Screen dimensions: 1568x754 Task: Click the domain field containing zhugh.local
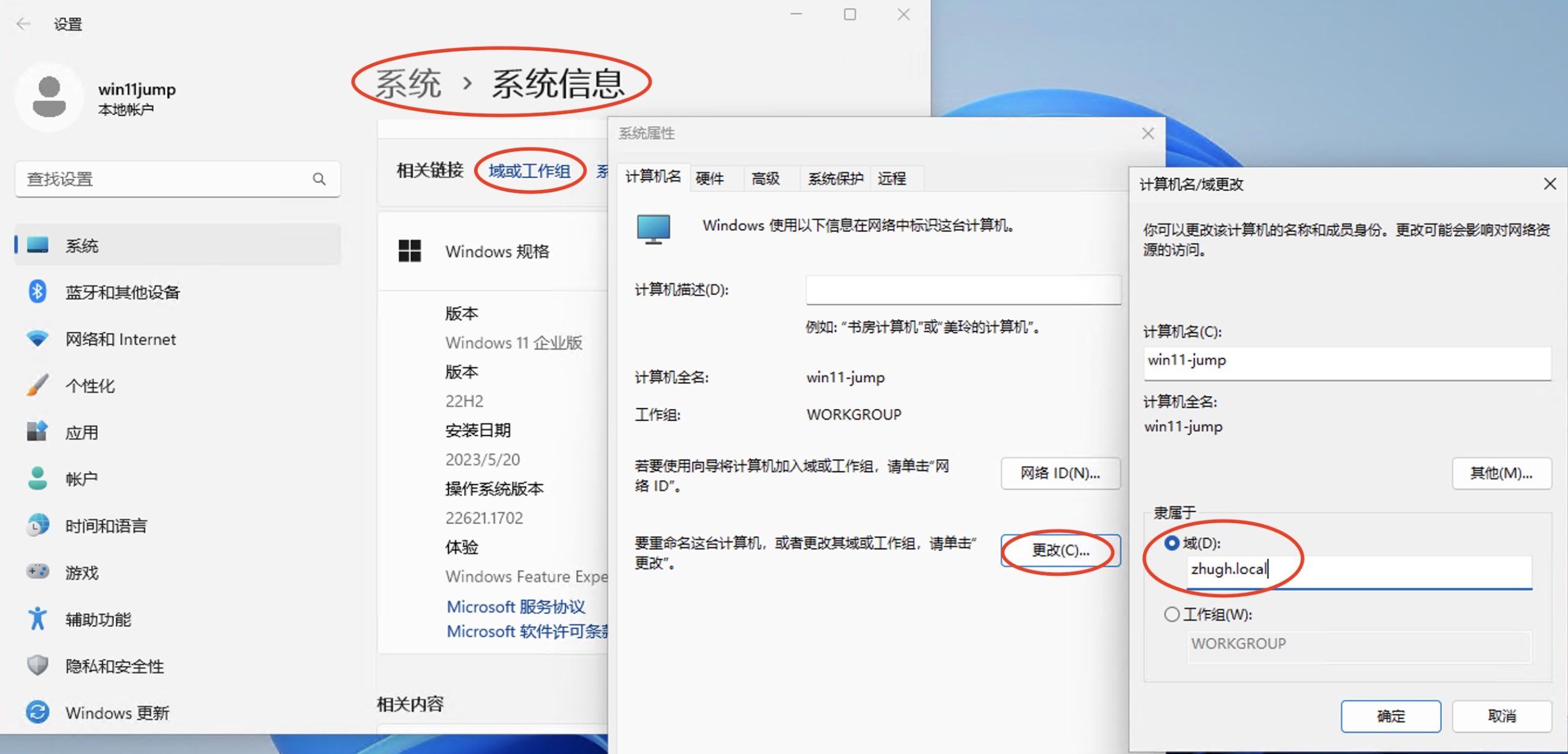click(1359, 572)
